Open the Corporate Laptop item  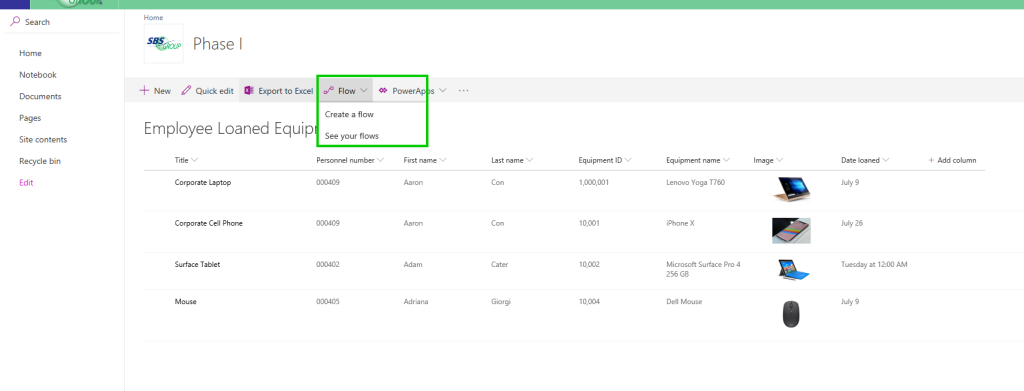[202, 182]
